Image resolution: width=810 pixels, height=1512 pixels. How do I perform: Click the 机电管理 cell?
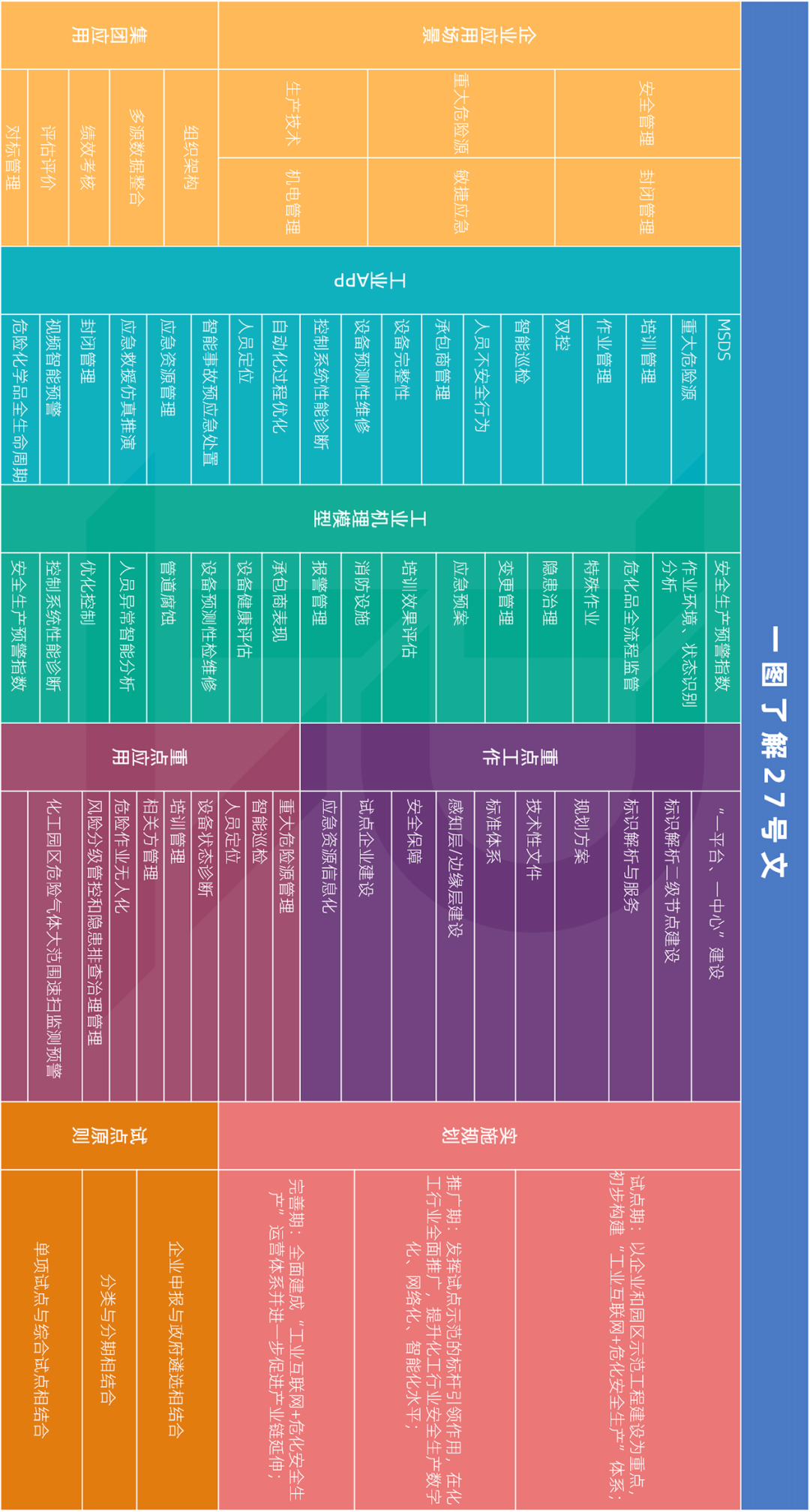292,201
